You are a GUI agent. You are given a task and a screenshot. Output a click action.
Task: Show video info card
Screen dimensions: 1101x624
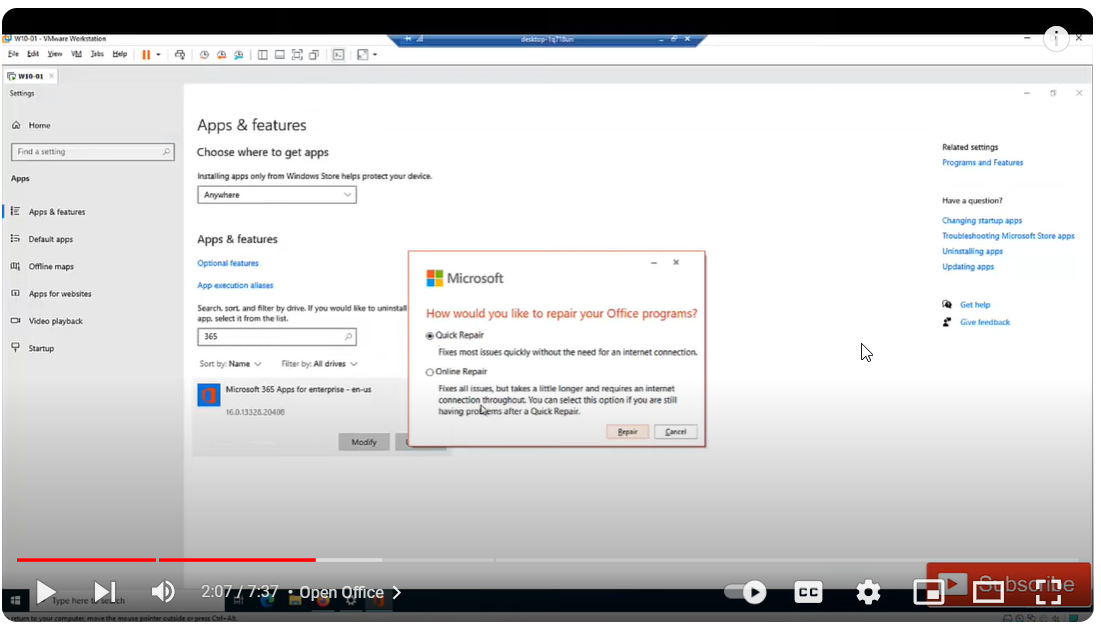(1056, 39)
